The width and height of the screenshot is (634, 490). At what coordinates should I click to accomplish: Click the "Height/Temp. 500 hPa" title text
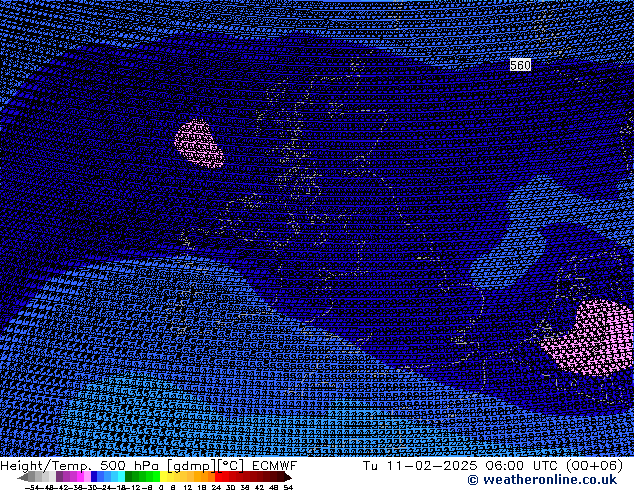[79, 466]
